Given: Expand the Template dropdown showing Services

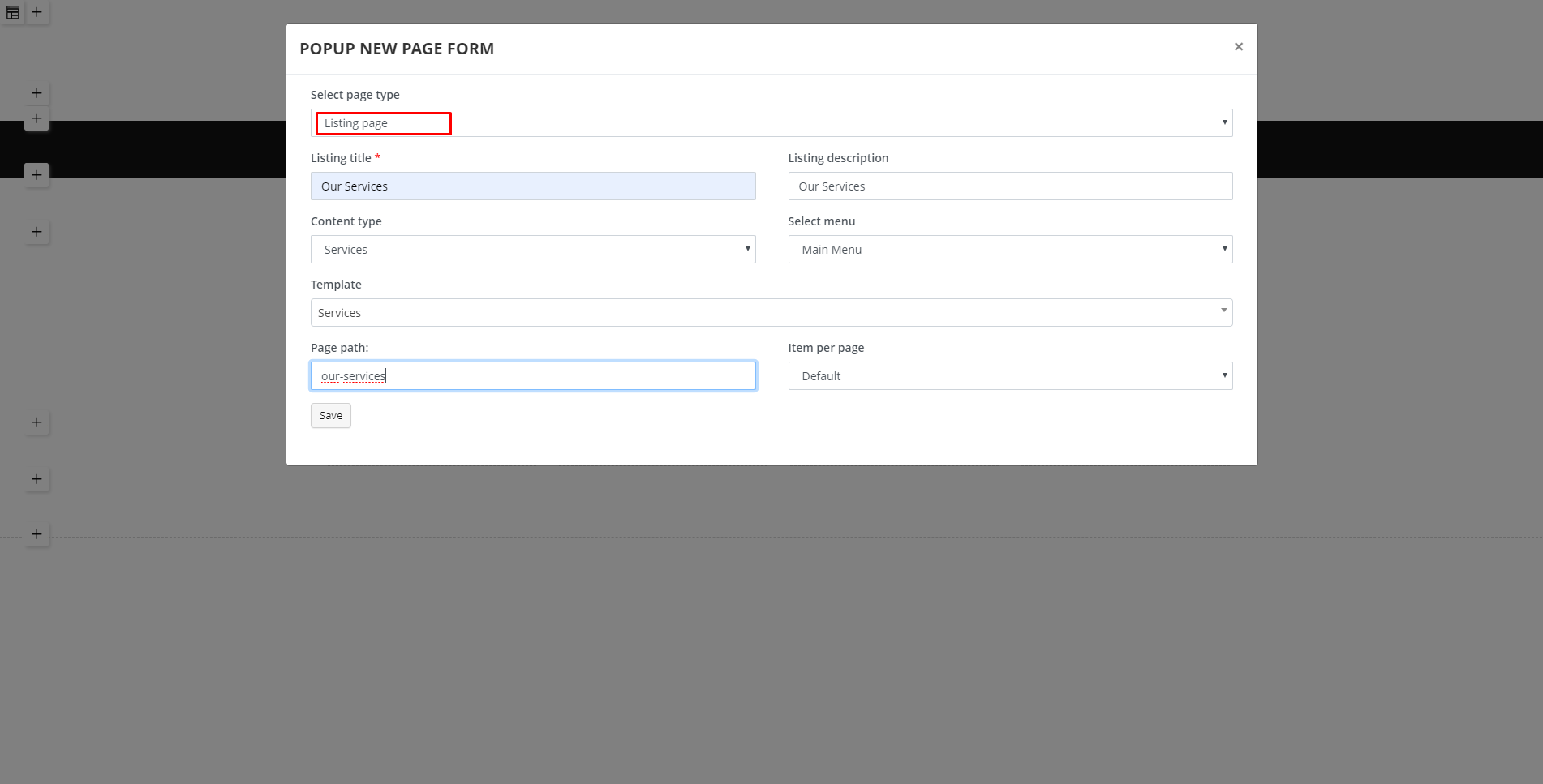Looking at the screenshot, I should coord(771,313).
